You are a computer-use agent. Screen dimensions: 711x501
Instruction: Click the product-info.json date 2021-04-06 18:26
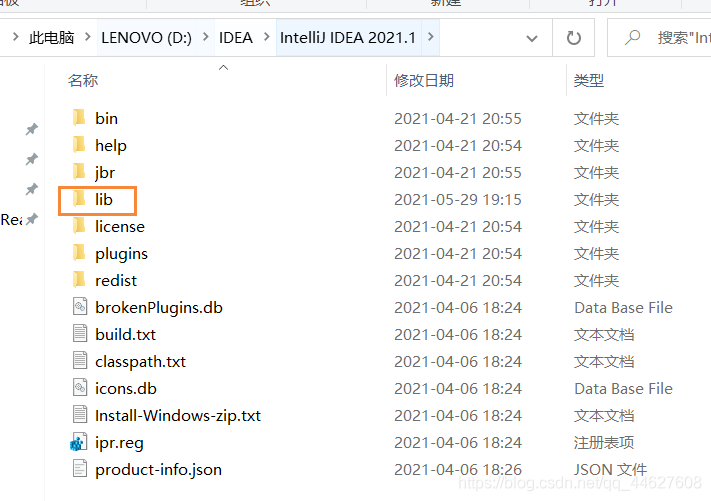[x=458, y=470]
